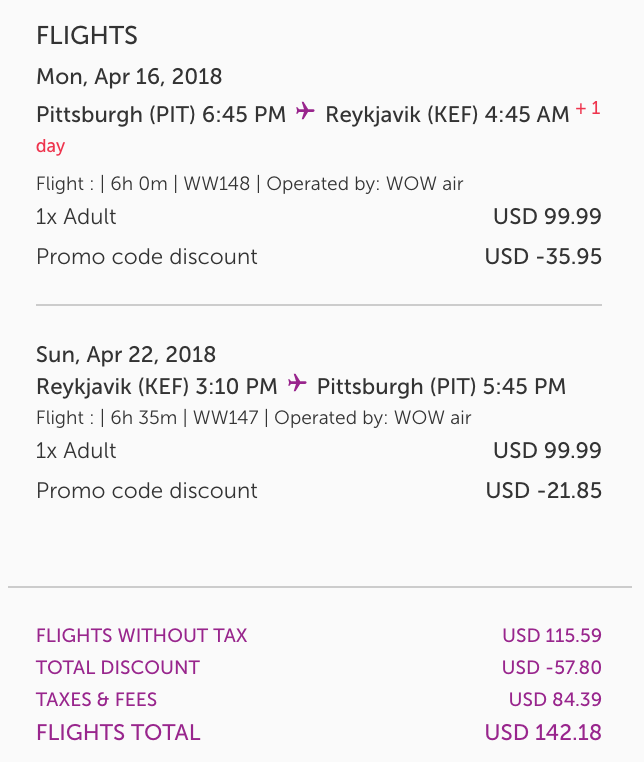The width and height of the screenshot is (644, 762).
Task: Click the WW147 flight details line
Action: pos(254,418)
